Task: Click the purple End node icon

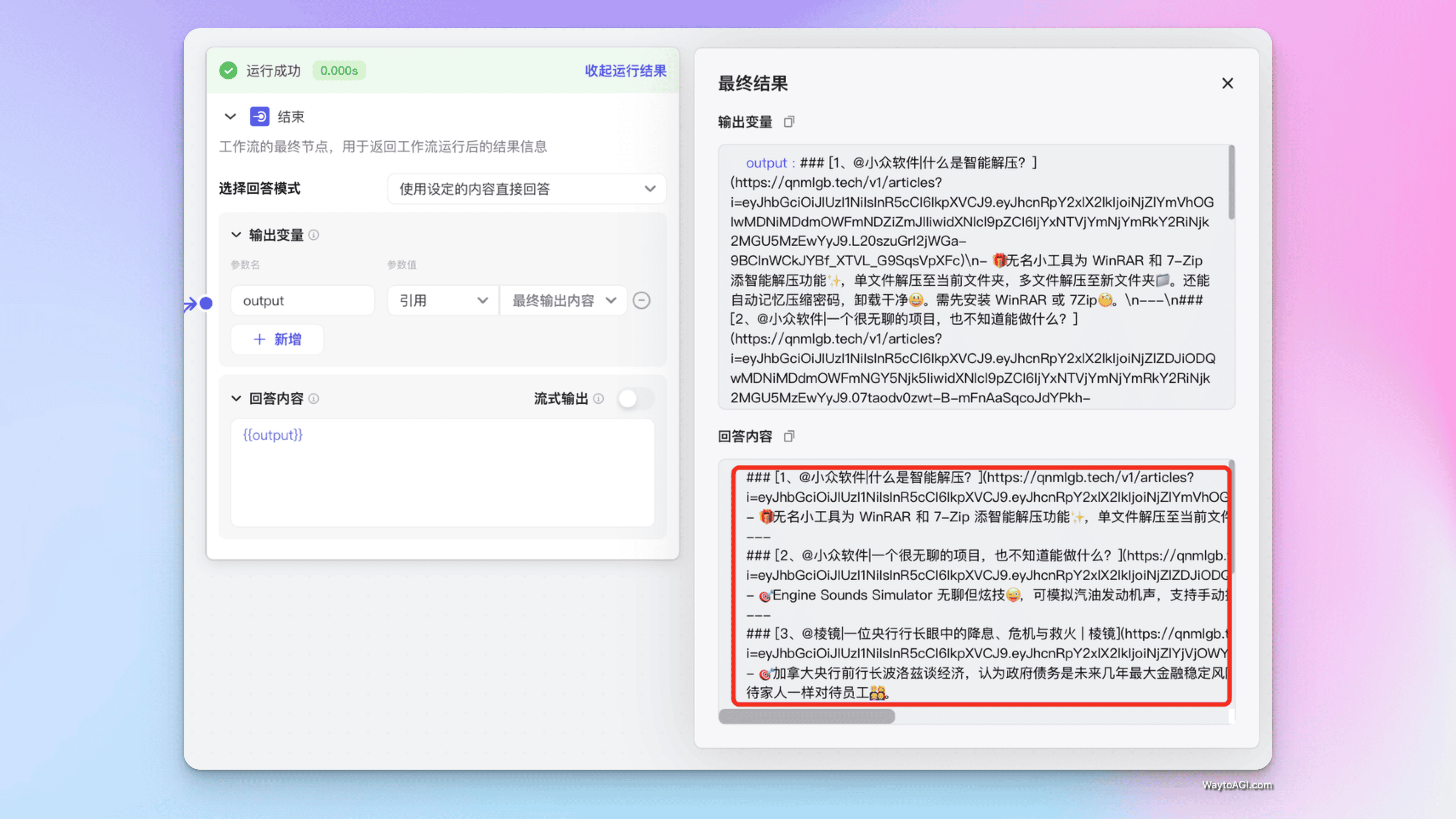Action: click(x=259, y=117)
